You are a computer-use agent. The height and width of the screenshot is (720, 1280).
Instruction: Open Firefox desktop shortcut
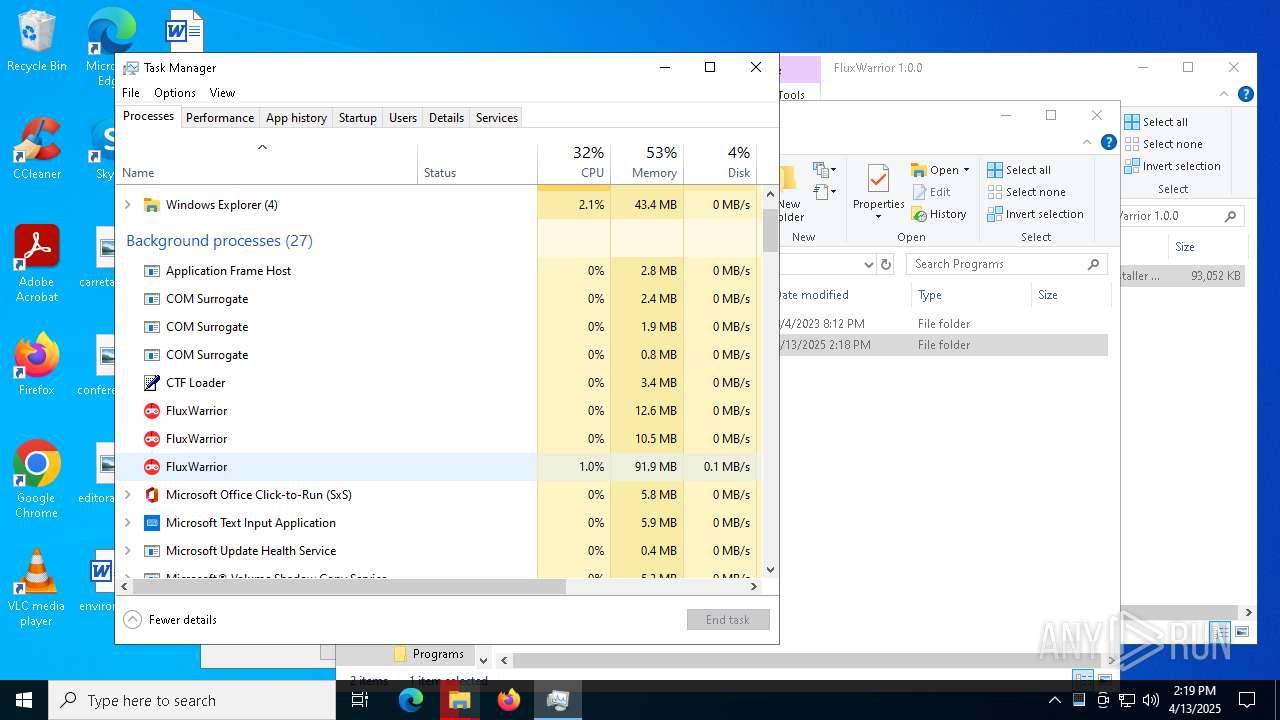point(36,365)
